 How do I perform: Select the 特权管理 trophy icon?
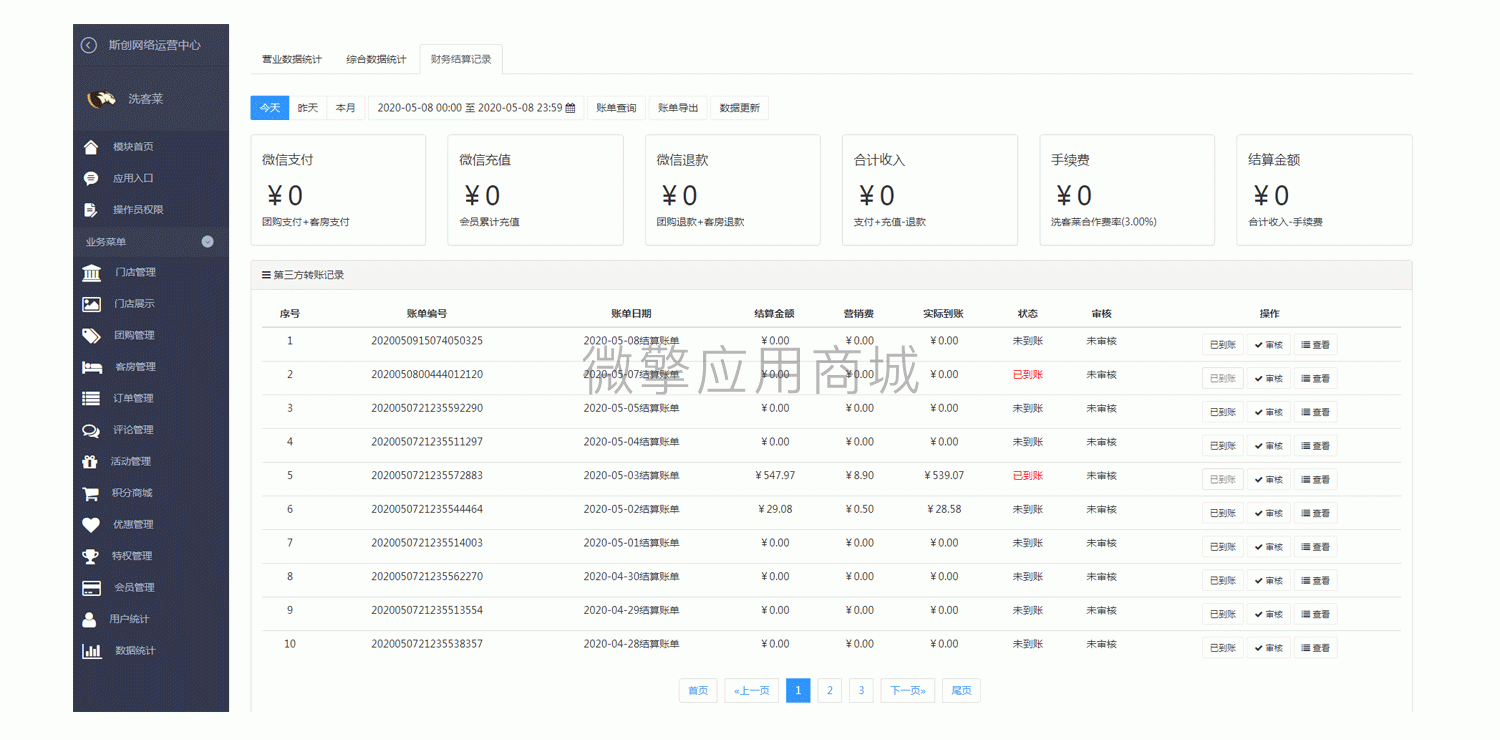click(x=91, y=556)
